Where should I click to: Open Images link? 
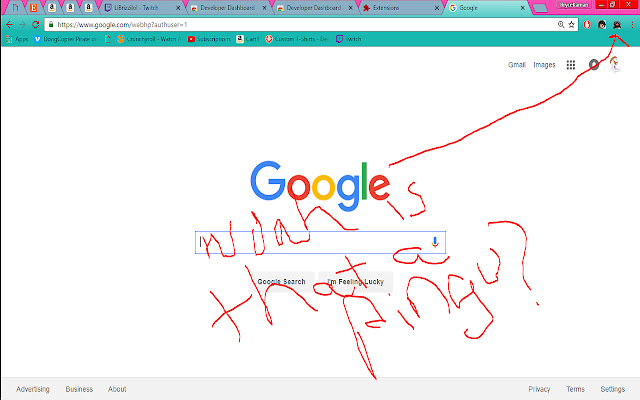[544, 64]
